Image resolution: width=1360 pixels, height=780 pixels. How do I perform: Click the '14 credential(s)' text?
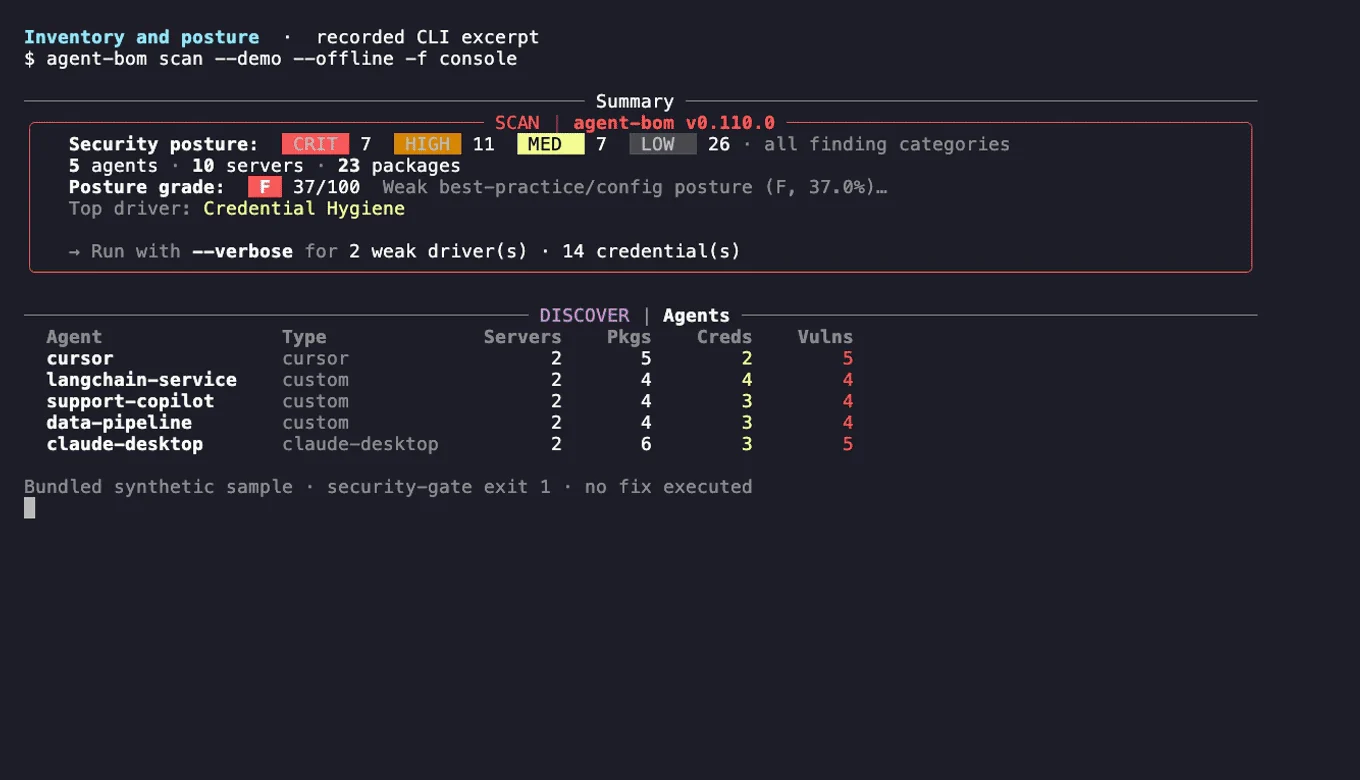(x=651, y=251)
